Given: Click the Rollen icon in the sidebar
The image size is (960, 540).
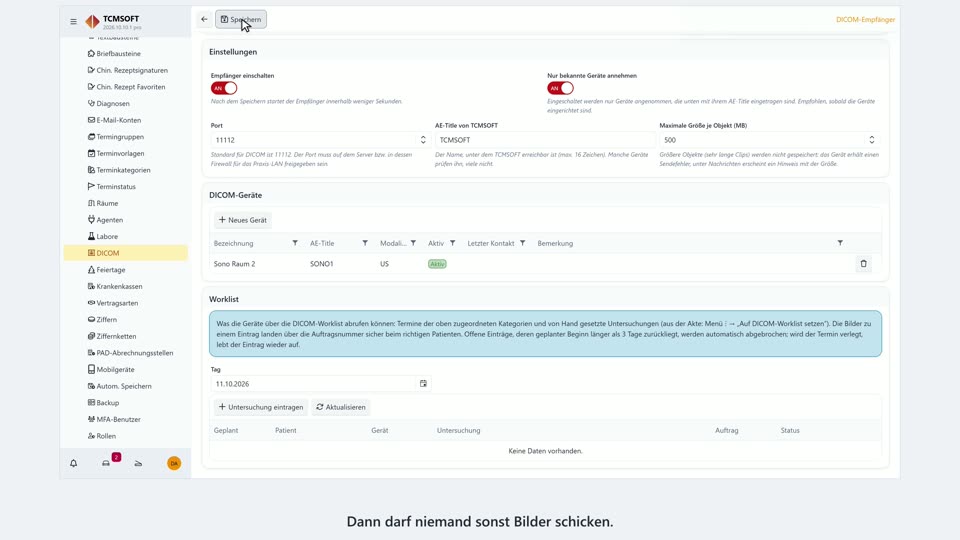Looking at the screenshot, I should tap(91, 435).
